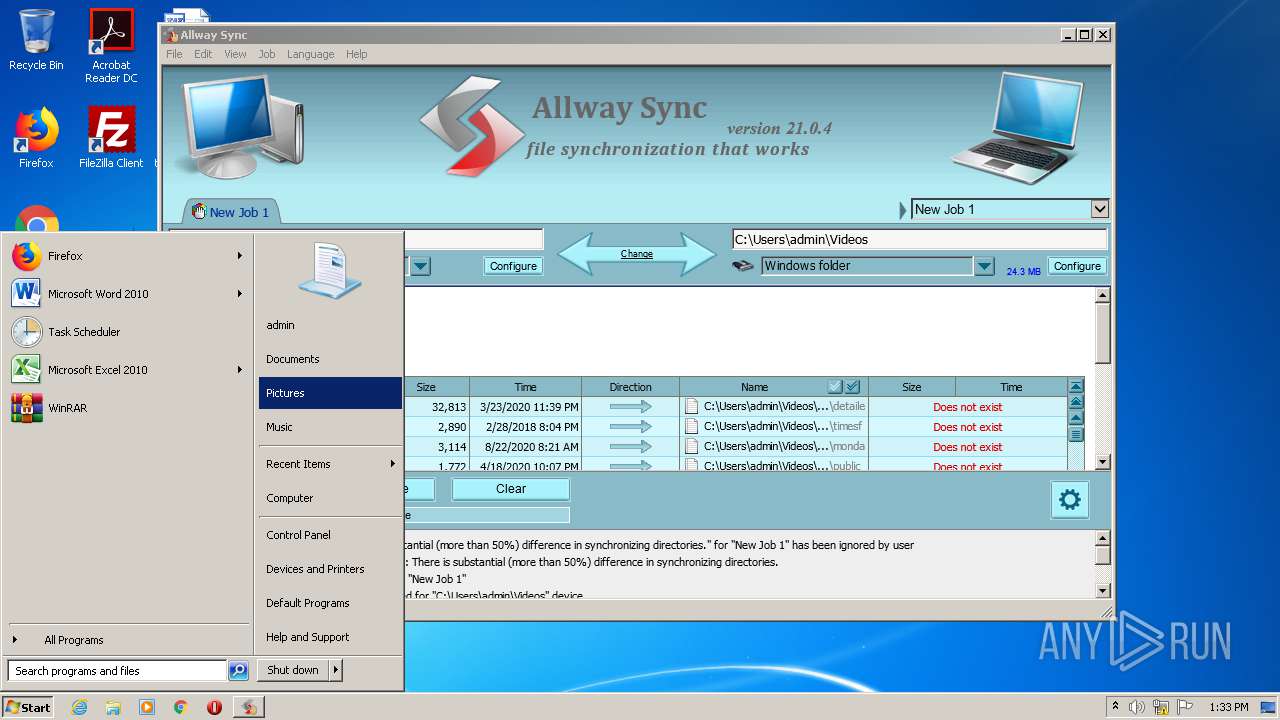Expand Firefox submenu arrow in Start menu
The image size is (1280, 720).
coord(240,256)
